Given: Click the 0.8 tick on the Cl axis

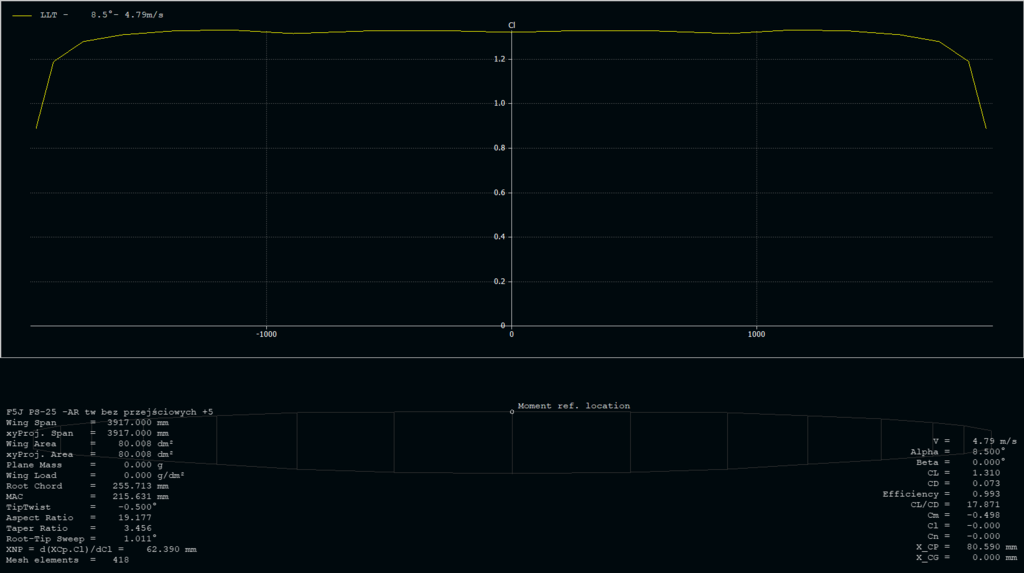Looking at the screenshot, I should (500, 148).
